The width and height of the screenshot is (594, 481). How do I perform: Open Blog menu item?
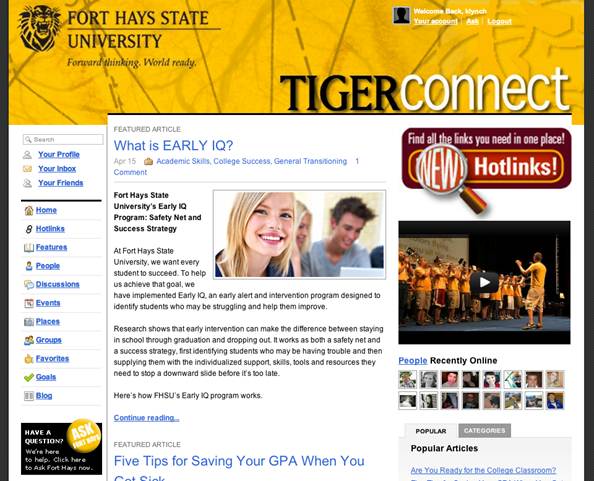[x=44, y=396]
